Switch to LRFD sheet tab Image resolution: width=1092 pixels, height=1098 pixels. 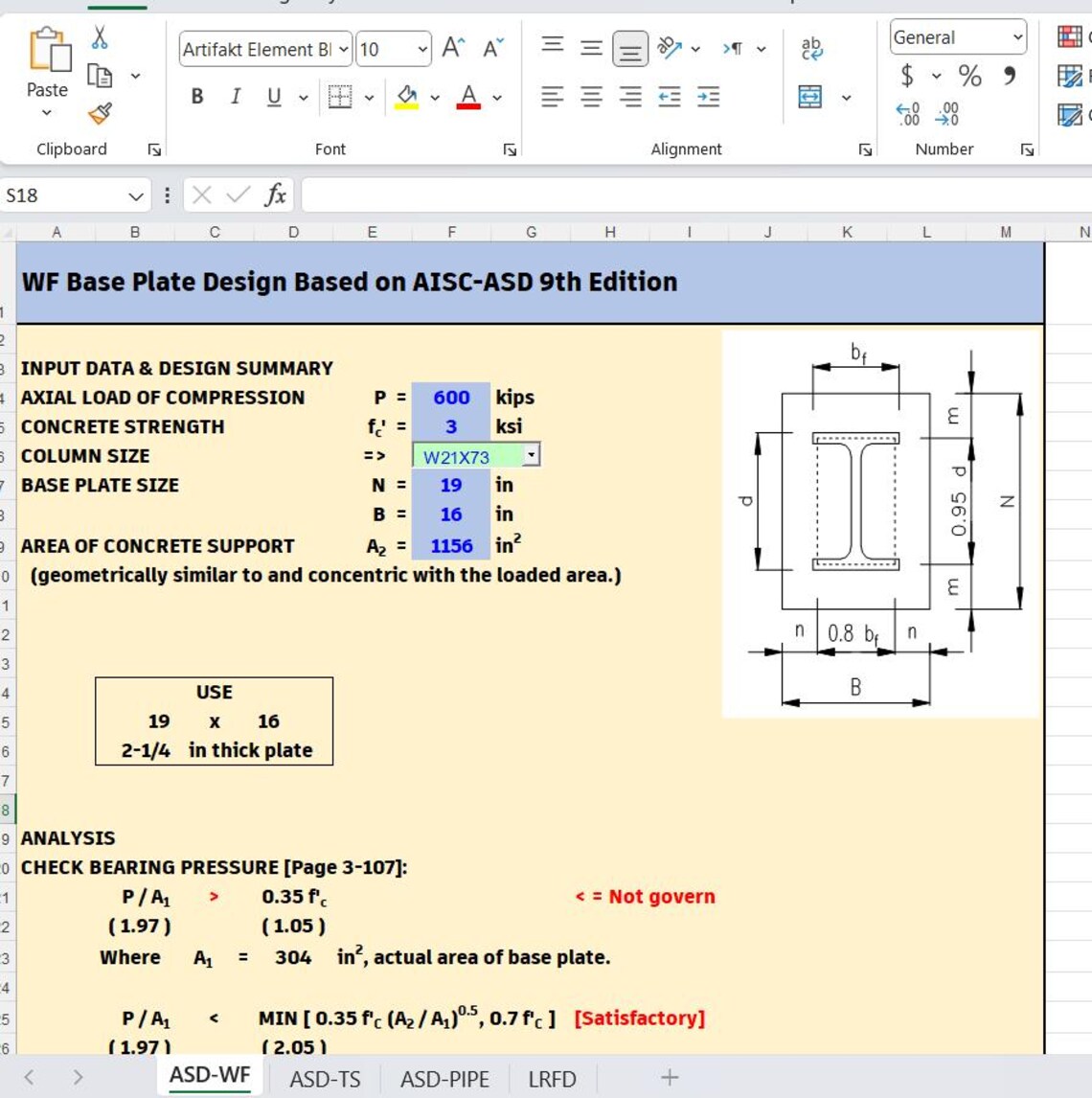pos(553,1079)
